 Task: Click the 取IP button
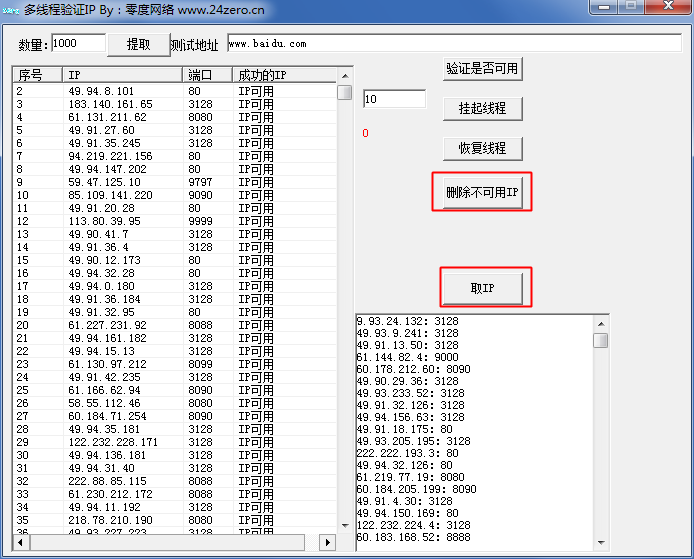pos(482,289)
